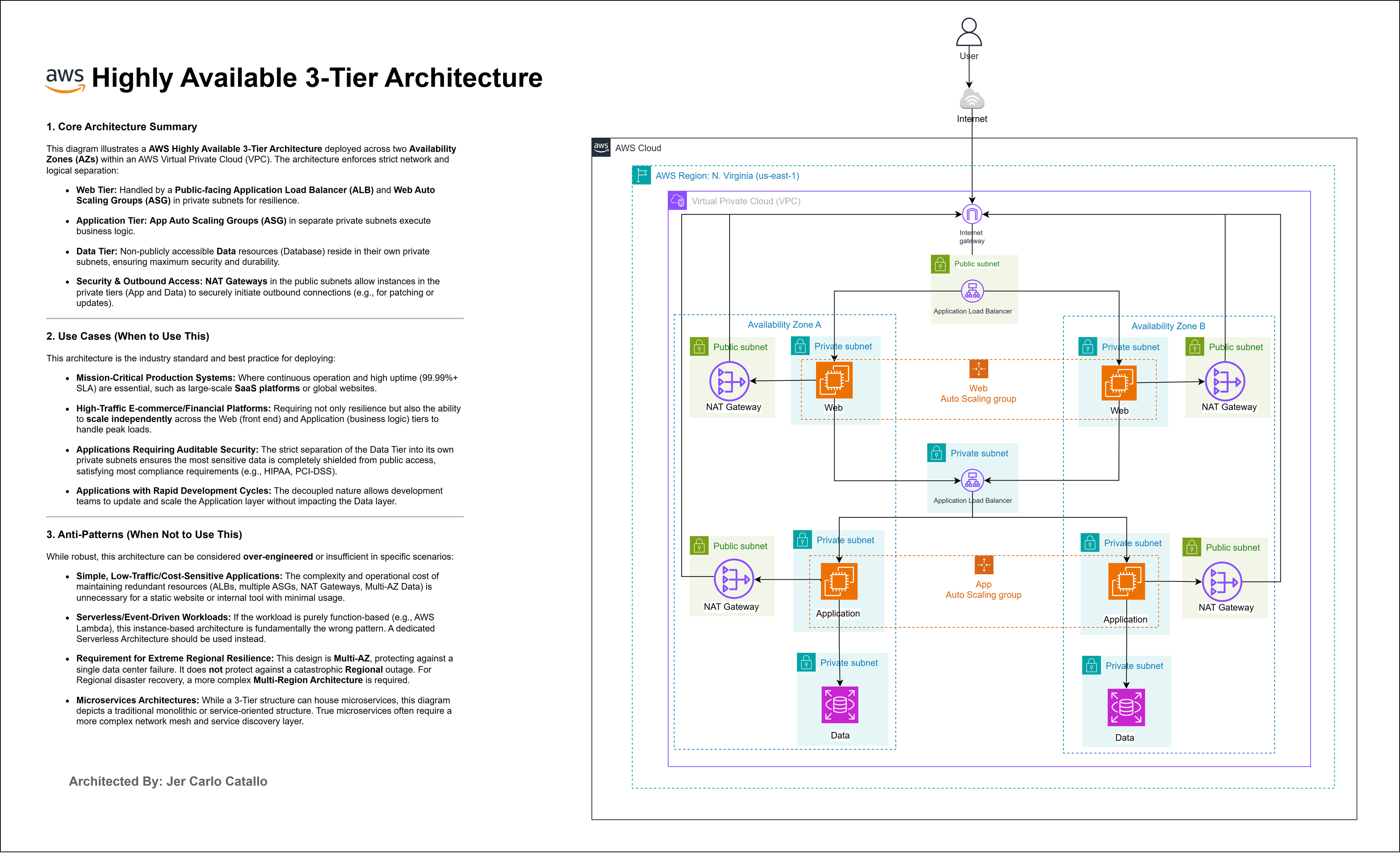Click the Application instance icon in Zone A
Screen dimensions: 1400x853
tap(839, 581)
